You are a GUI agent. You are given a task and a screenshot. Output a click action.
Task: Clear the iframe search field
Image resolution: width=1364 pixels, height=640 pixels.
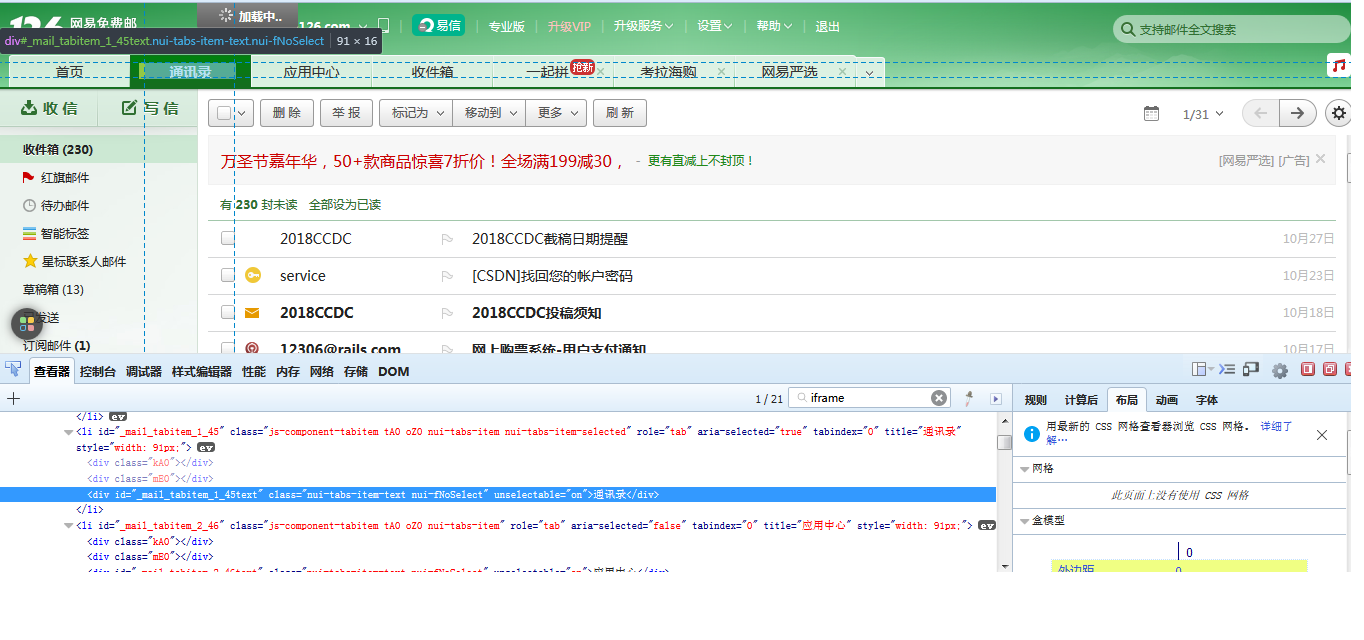pos(938,398)
